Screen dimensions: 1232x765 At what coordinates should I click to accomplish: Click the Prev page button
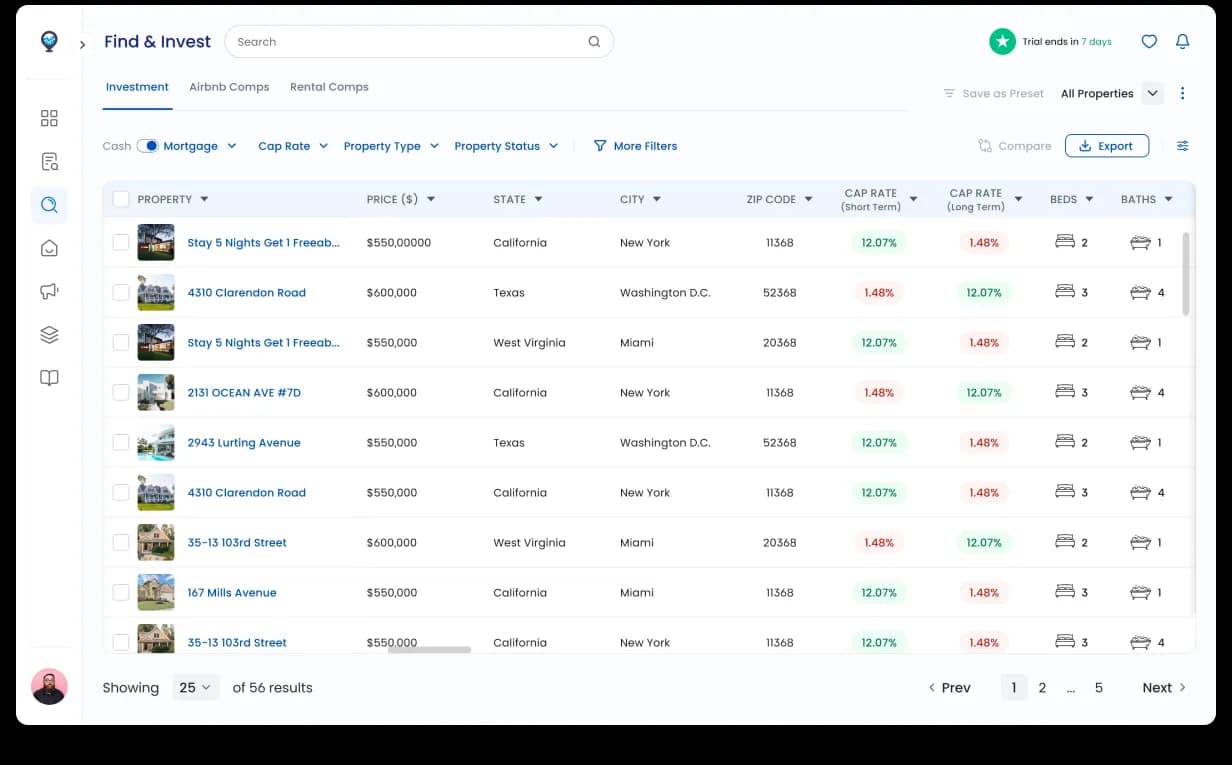949,687
